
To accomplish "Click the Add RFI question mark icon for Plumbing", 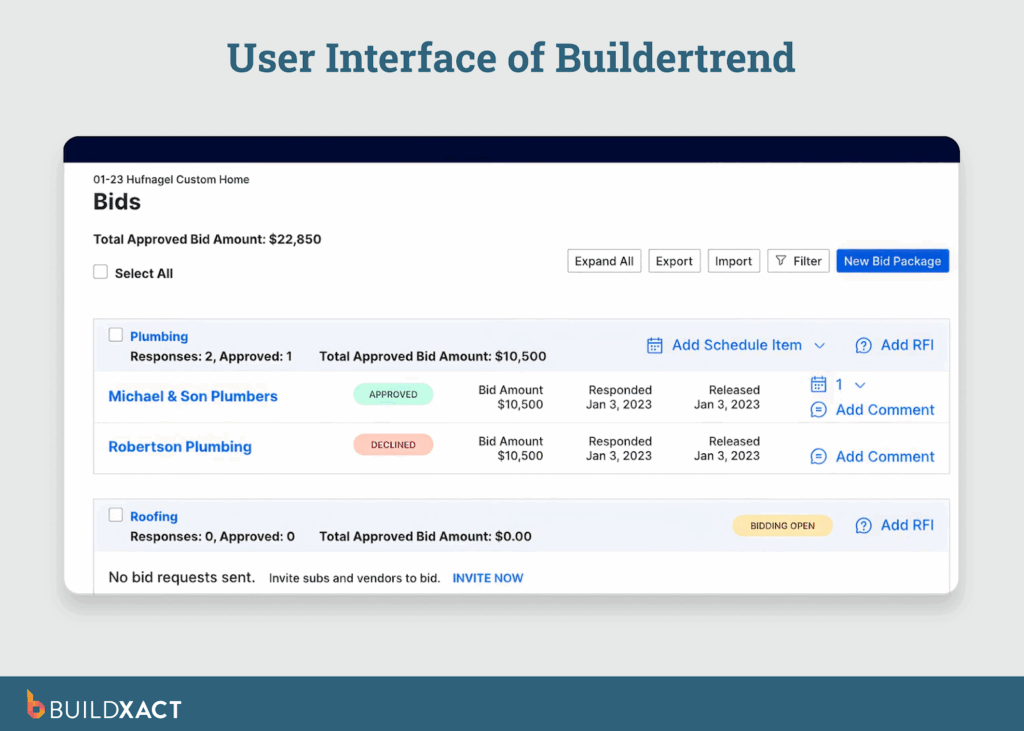I will pos(863,344).
